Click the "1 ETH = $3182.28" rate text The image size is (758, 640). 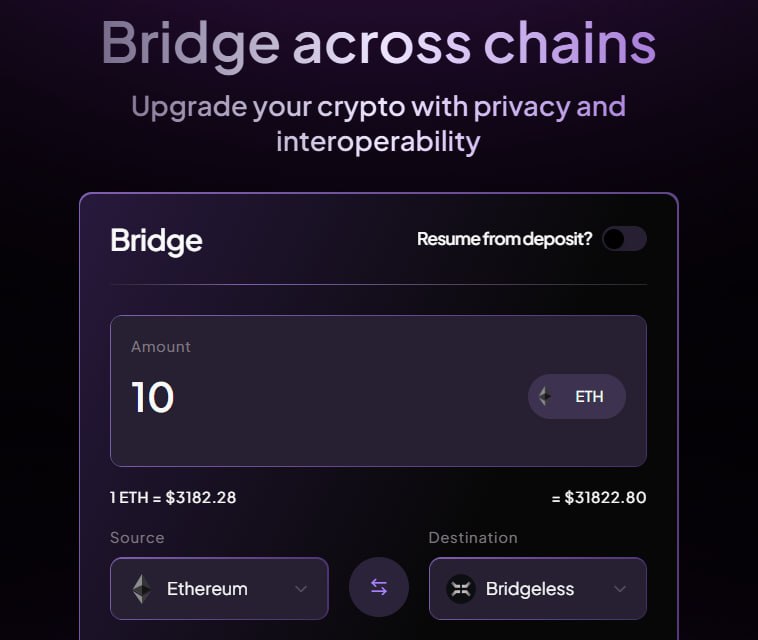(173, 497)
